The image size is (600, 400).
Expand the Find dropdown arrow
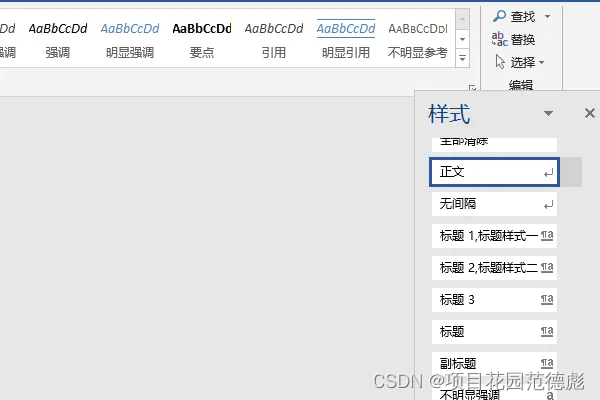[x=548, y=16]
